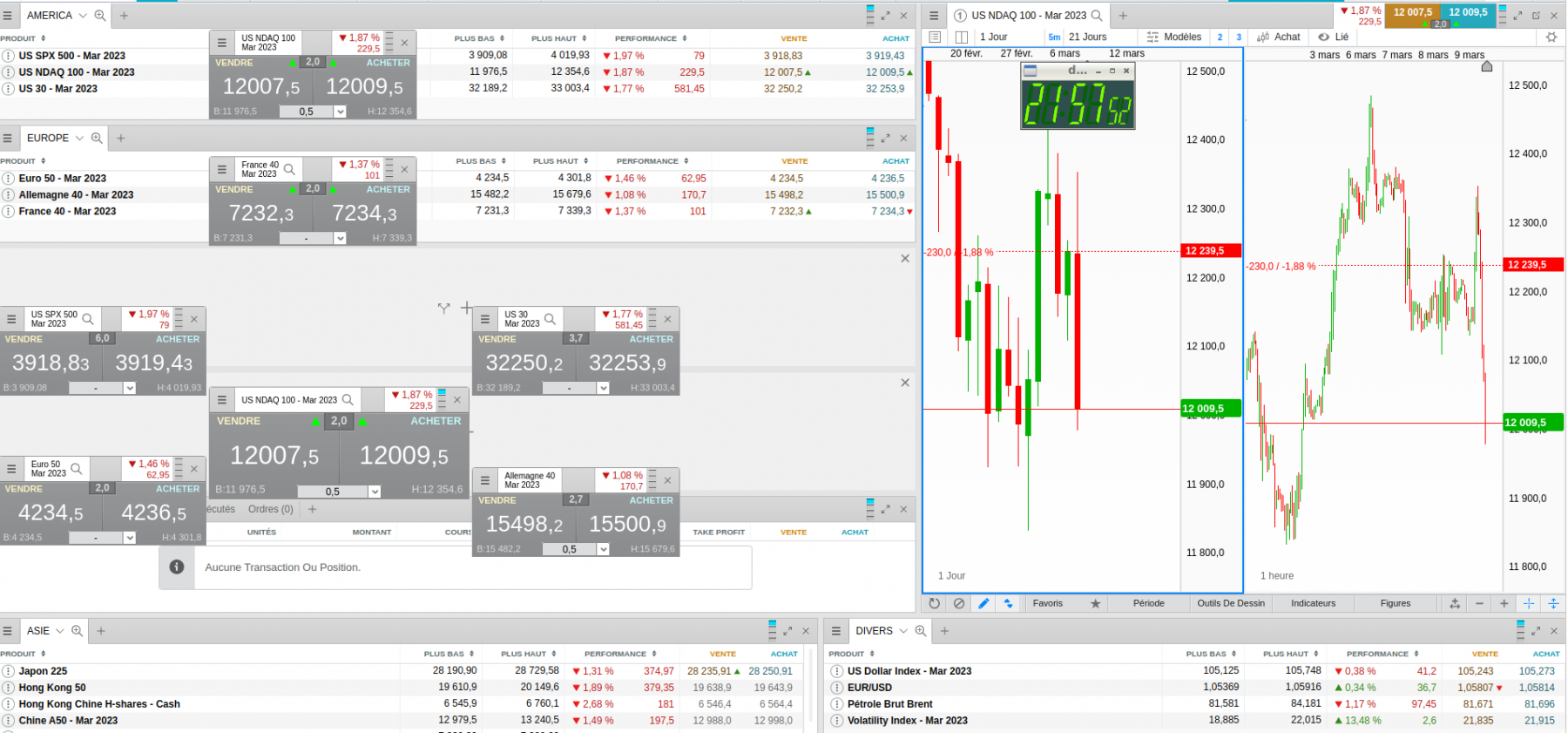The image size is (1568, 733).
Task: Open search in the DIVERS watchlist
Action: click(x=921, y=631)
